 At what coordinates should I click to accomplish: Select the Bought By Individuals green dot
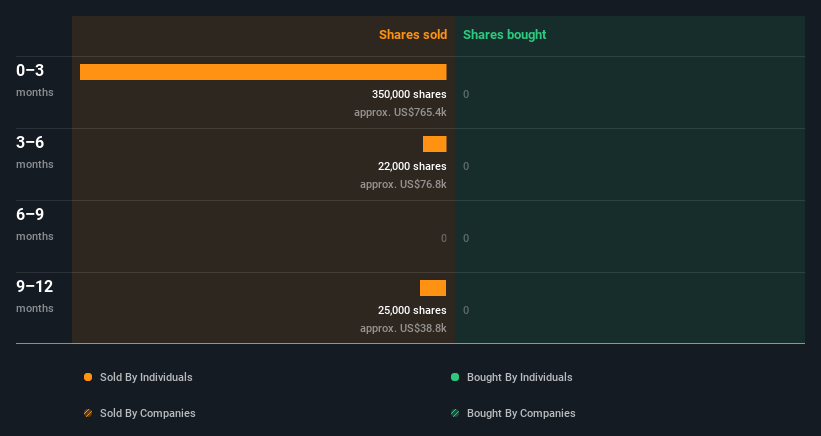tap(455, 377)
